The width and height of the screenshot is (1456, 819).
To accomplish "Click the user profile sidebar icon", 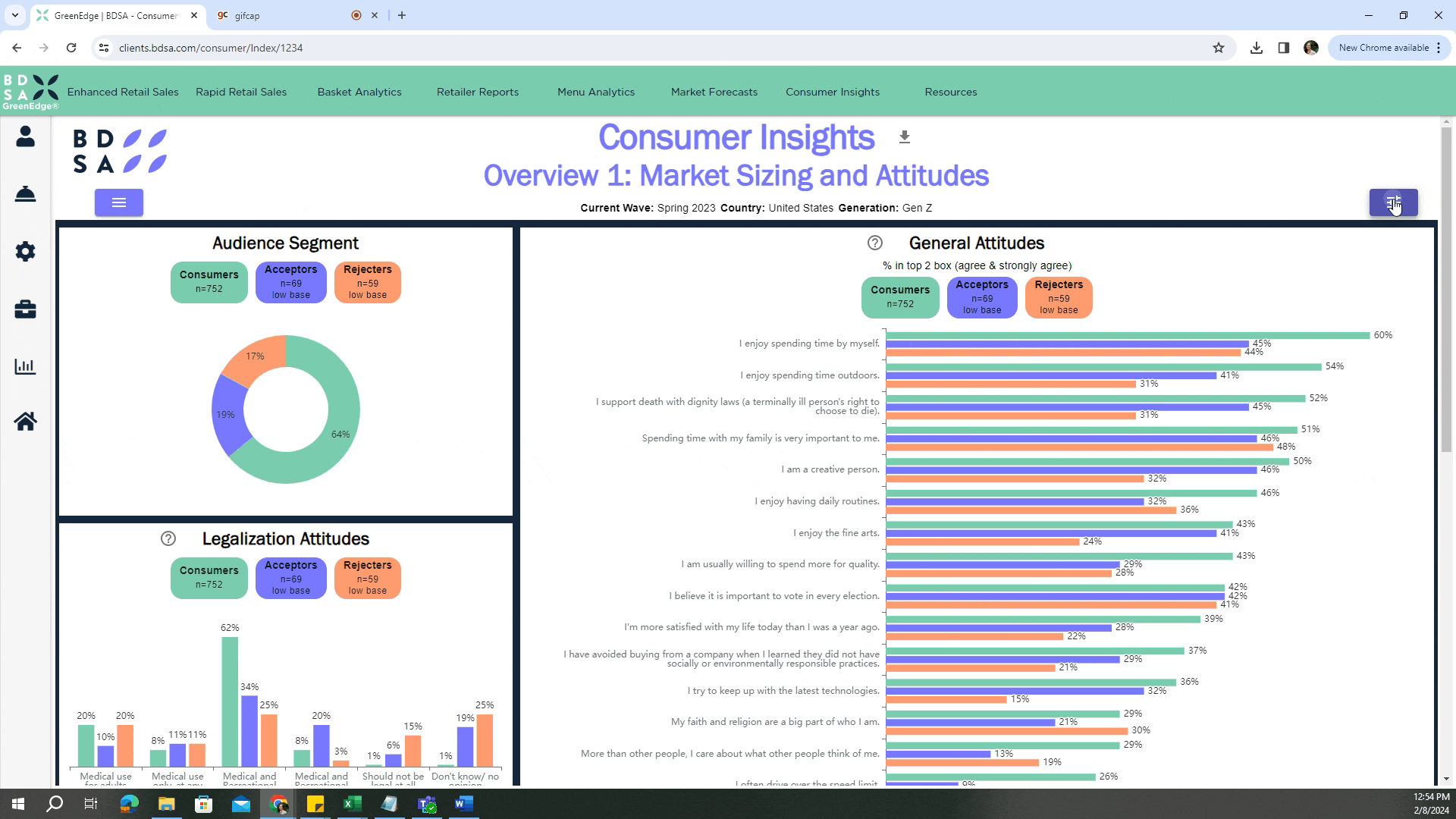I will pos(25,136).
